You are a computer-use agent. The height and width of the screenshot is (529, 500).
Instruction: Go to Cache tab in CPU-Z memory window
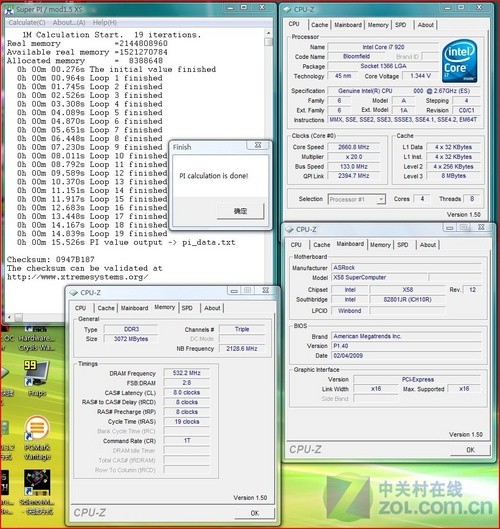click(x=106, y=308)
